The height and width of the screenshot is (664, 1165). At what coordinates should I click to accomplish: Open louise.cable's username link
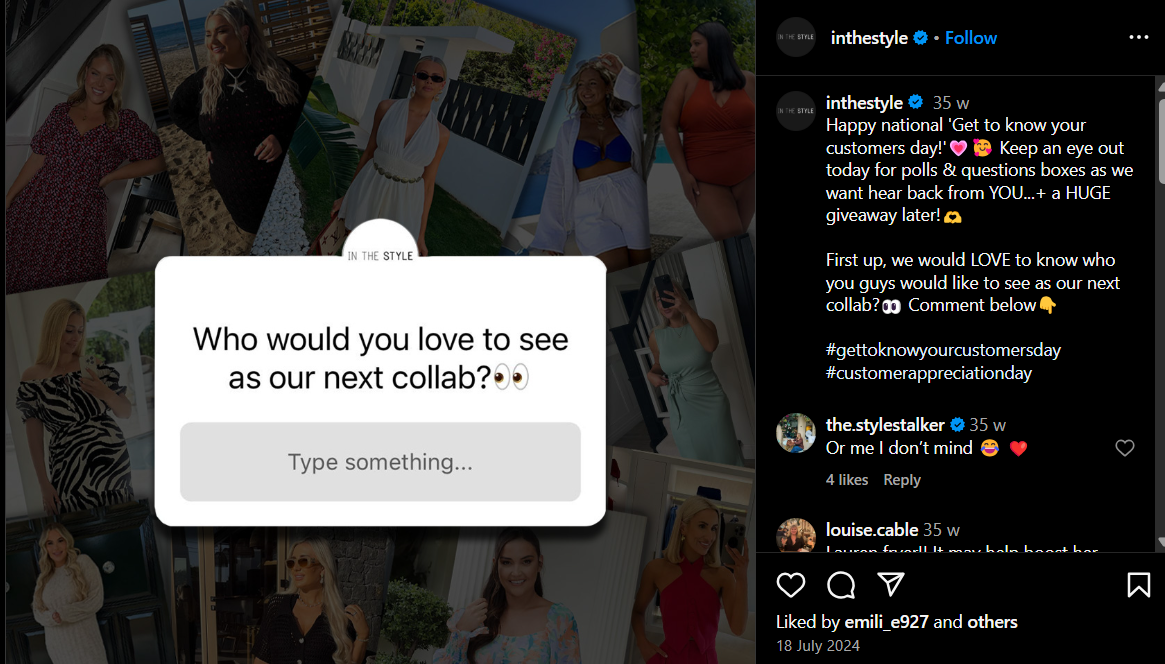tap(872, 530)
